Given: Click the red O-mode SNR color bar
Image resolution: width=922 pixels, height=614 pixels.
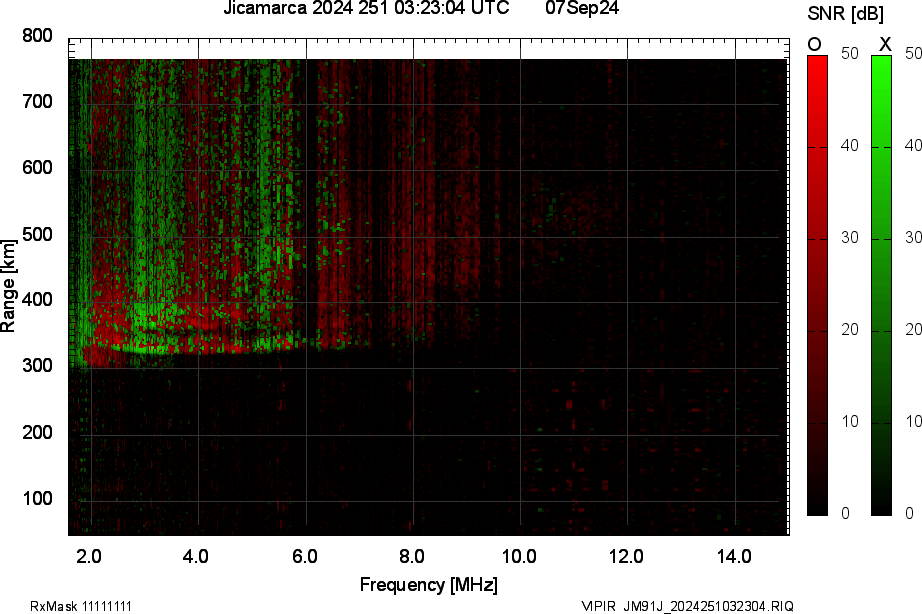Looking at the screenshot, I should point(817,285).
